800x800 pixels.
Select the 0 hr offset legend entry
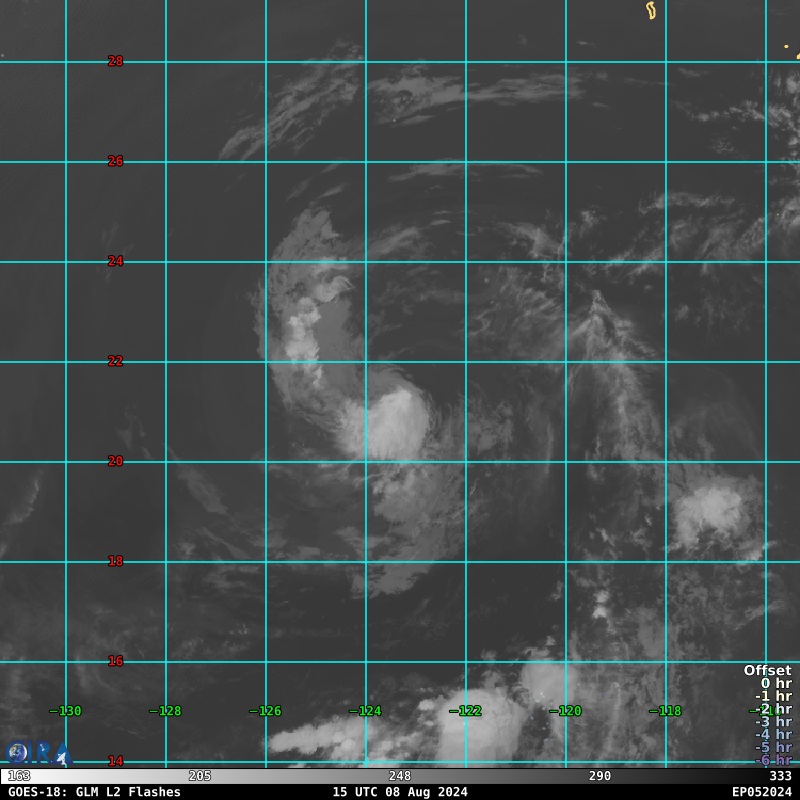click(x=775, y=684)
